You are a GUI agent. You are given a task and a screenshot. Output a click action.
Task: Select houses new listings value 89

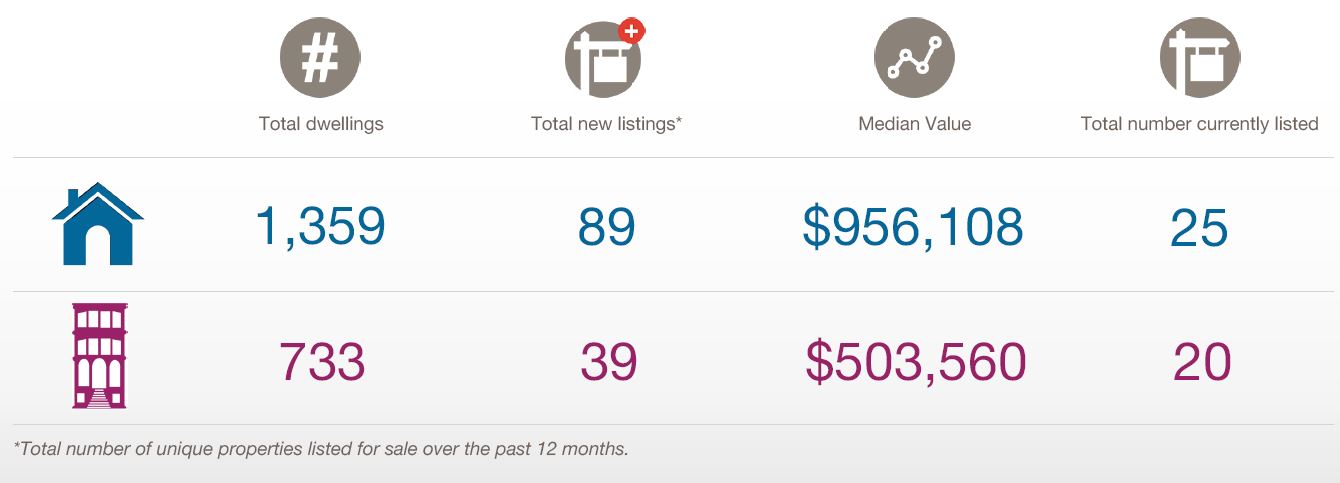[606, 227]
